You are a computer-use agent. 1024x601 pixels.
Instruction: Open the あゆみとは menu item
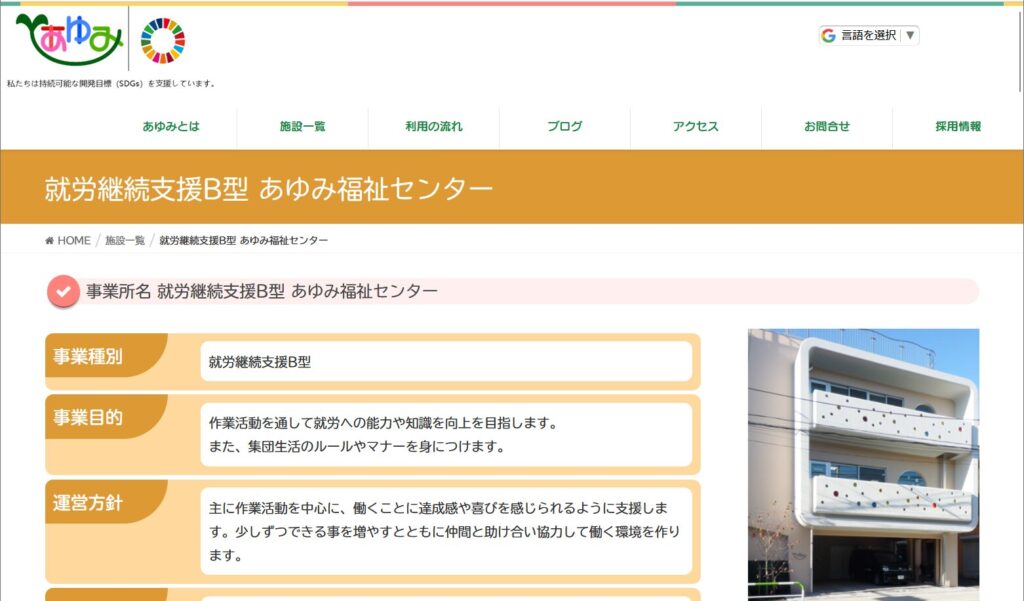(x=171, y=127)
